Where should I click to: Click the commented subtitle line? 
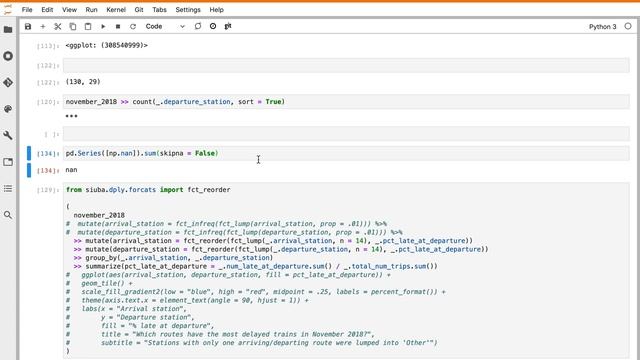tap(252, 343)
